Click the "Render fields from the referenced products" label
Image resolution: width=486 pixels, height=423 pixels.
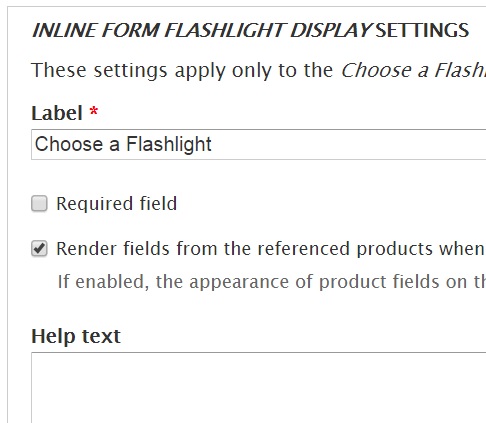270,249
